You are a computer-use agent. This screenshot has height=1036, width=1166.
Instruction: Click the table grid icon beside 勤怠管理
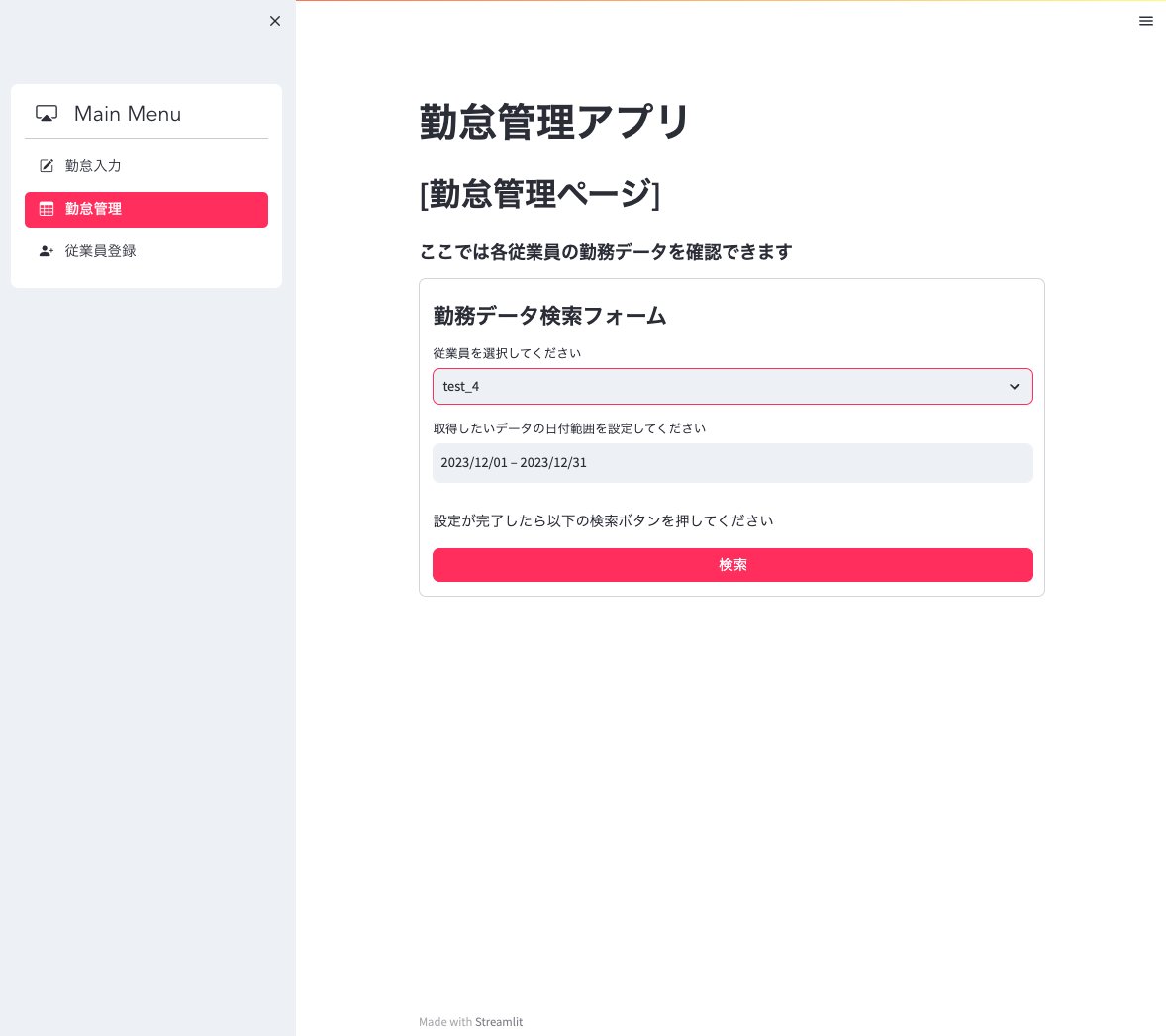tap(46, 209)
